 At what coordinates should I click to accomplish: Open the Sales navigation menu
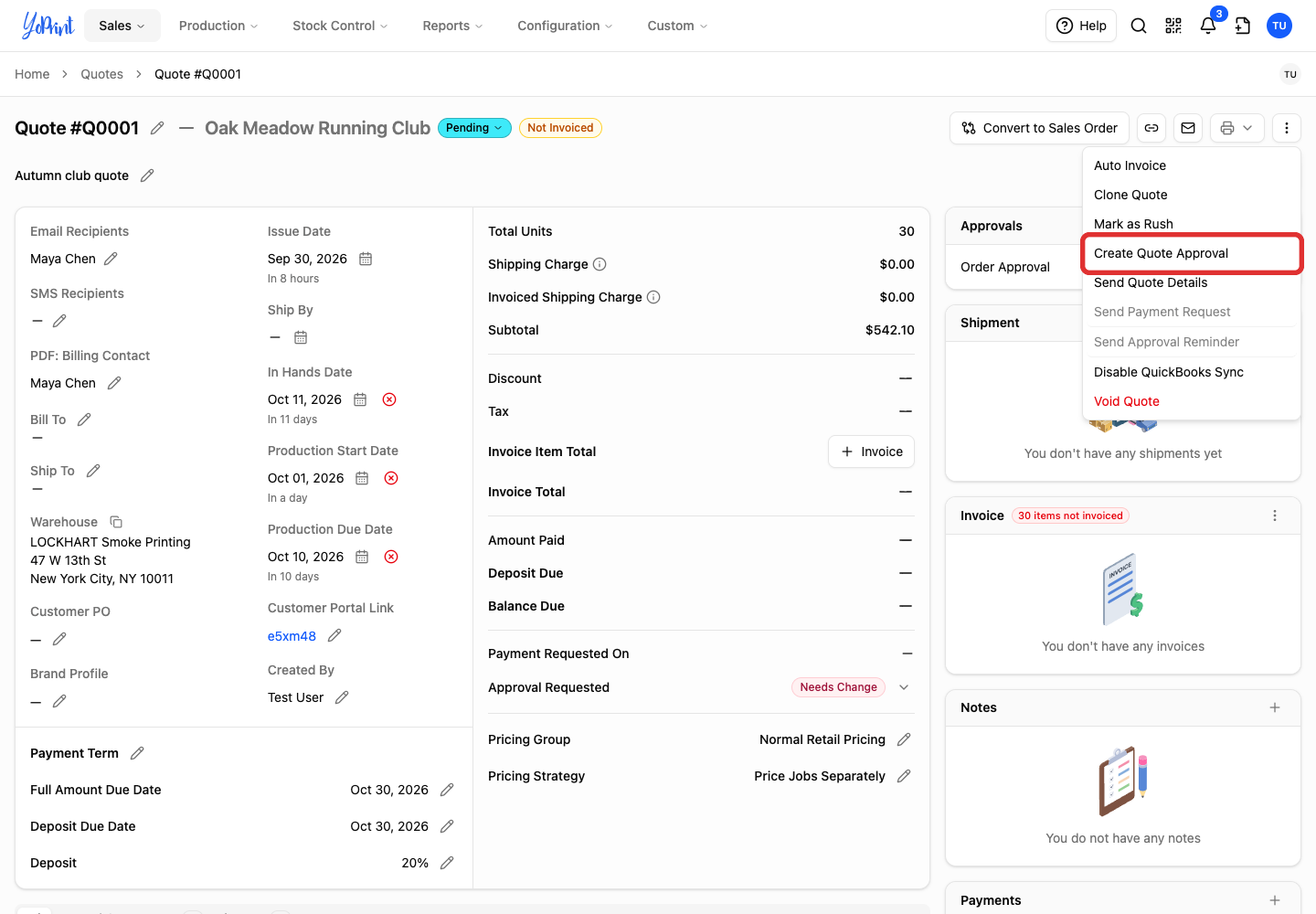(122, 26)
